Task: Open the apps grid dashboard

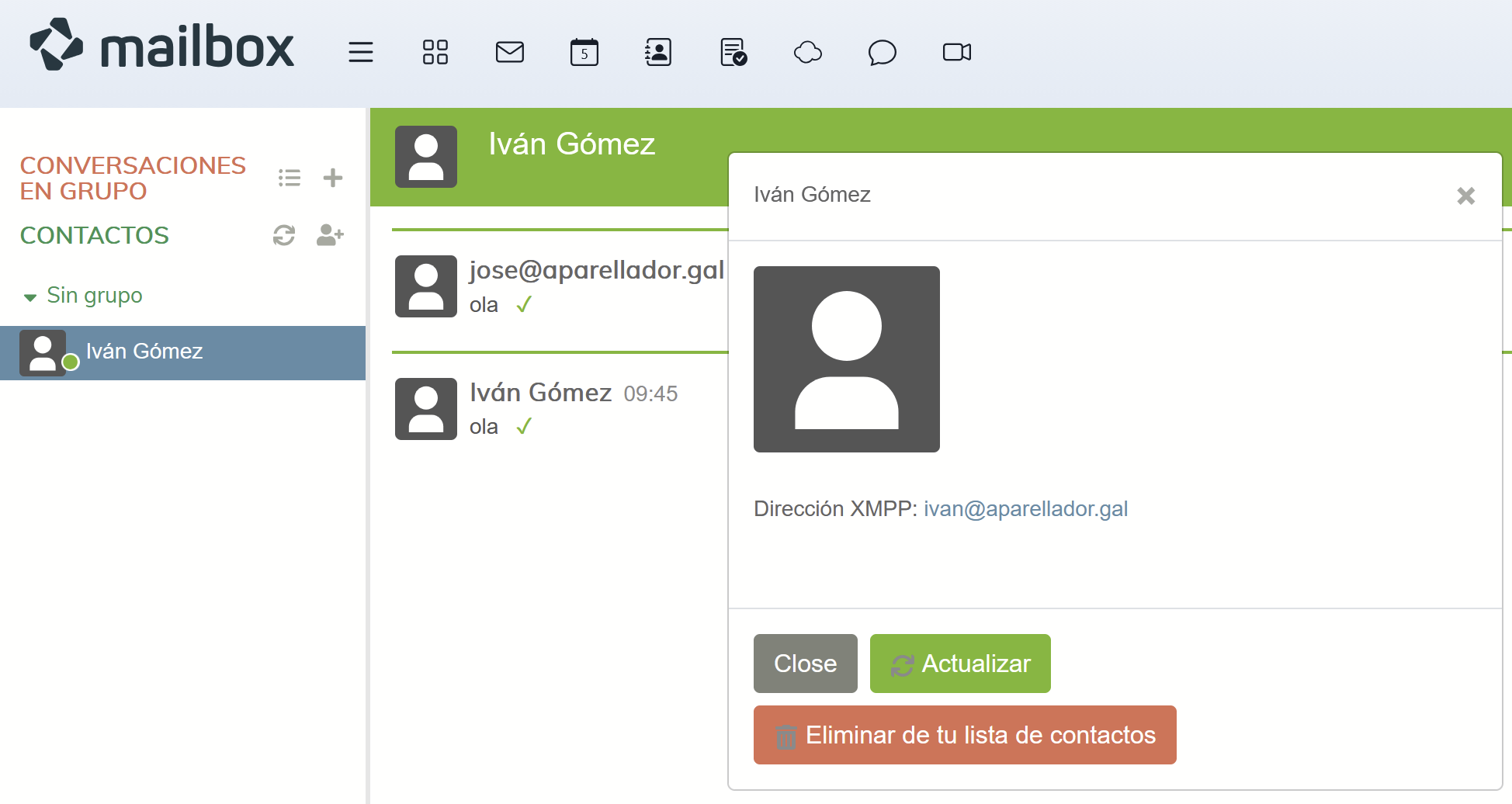Action: point(435,53)
